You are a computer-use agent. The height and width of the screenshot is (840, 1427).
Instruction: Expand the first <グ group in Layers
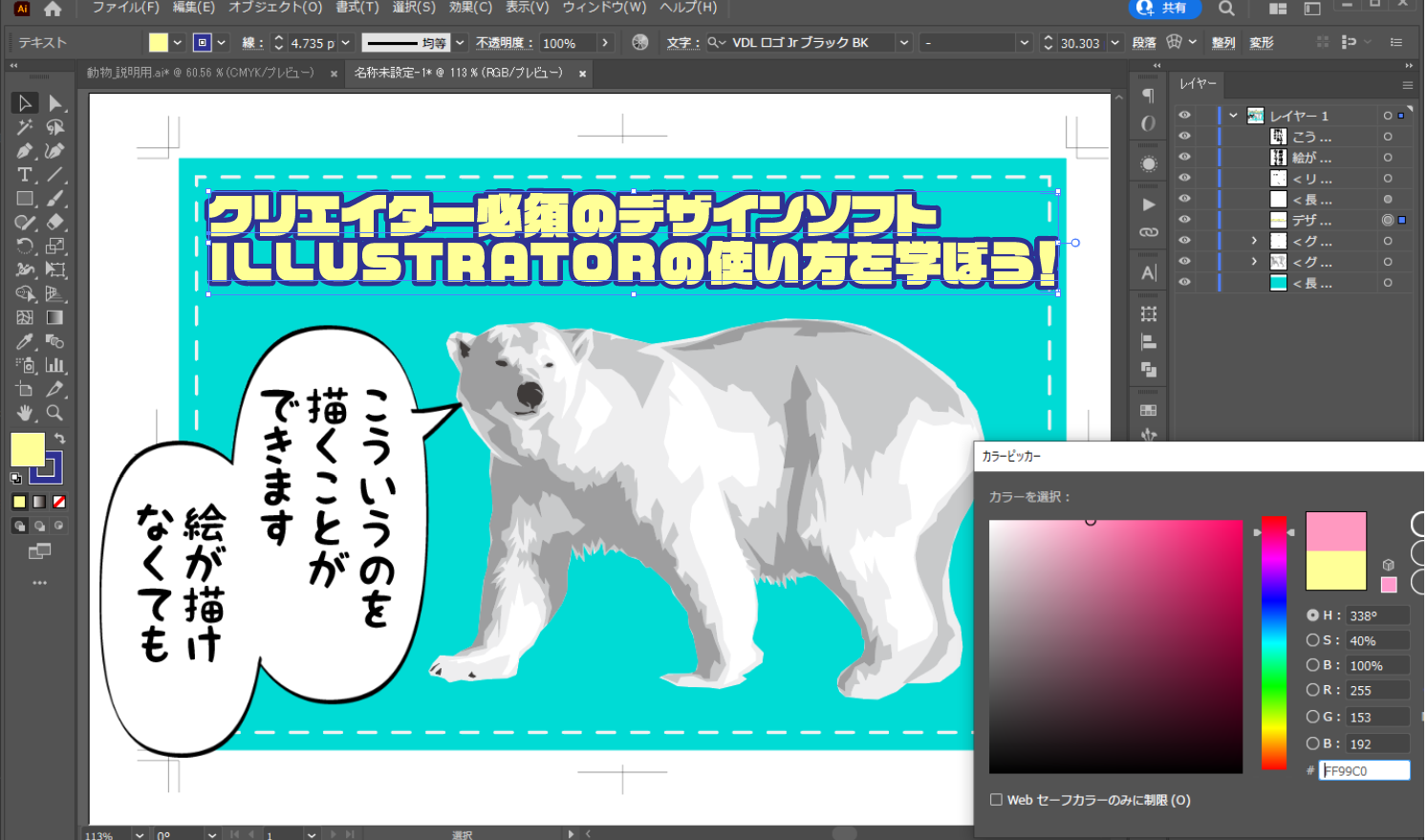[1253, 241]
